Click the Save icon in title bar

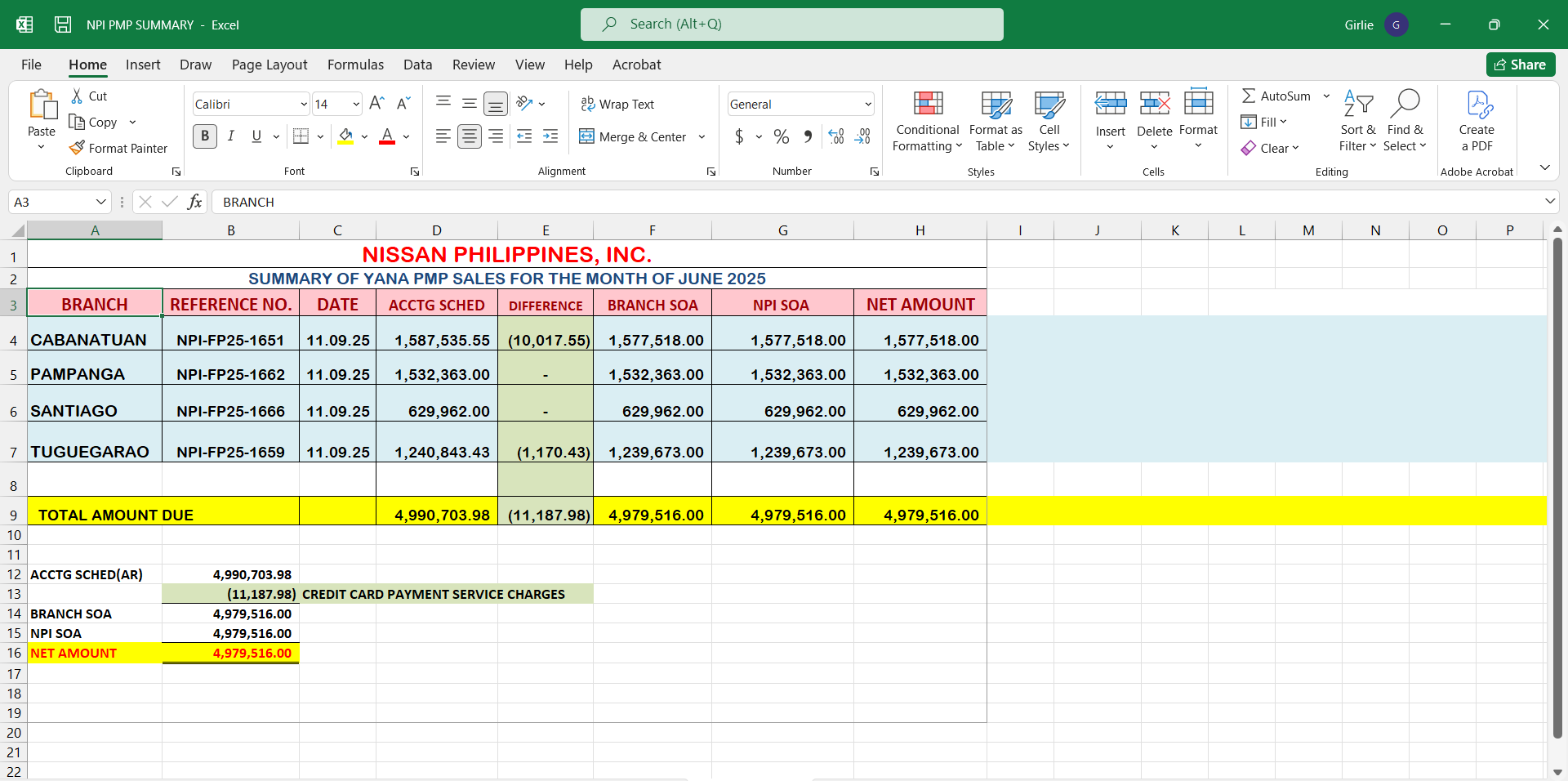pos(63,25)
